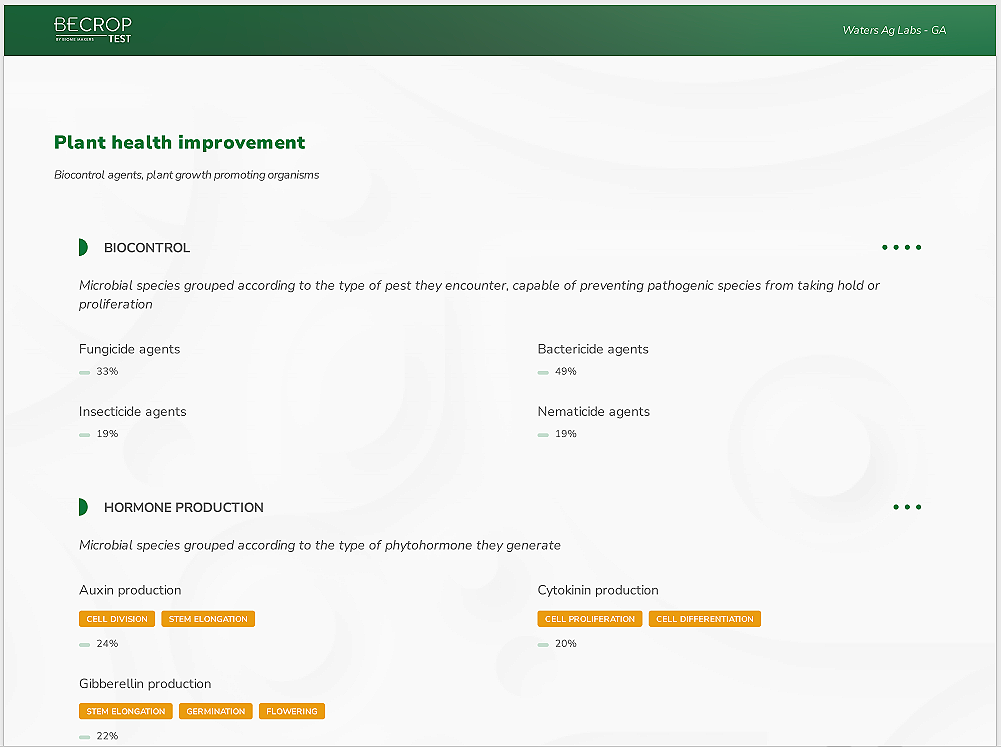The image size is (1001, 747).
Task: Click the BECROP Test logo
Action: 93,29
